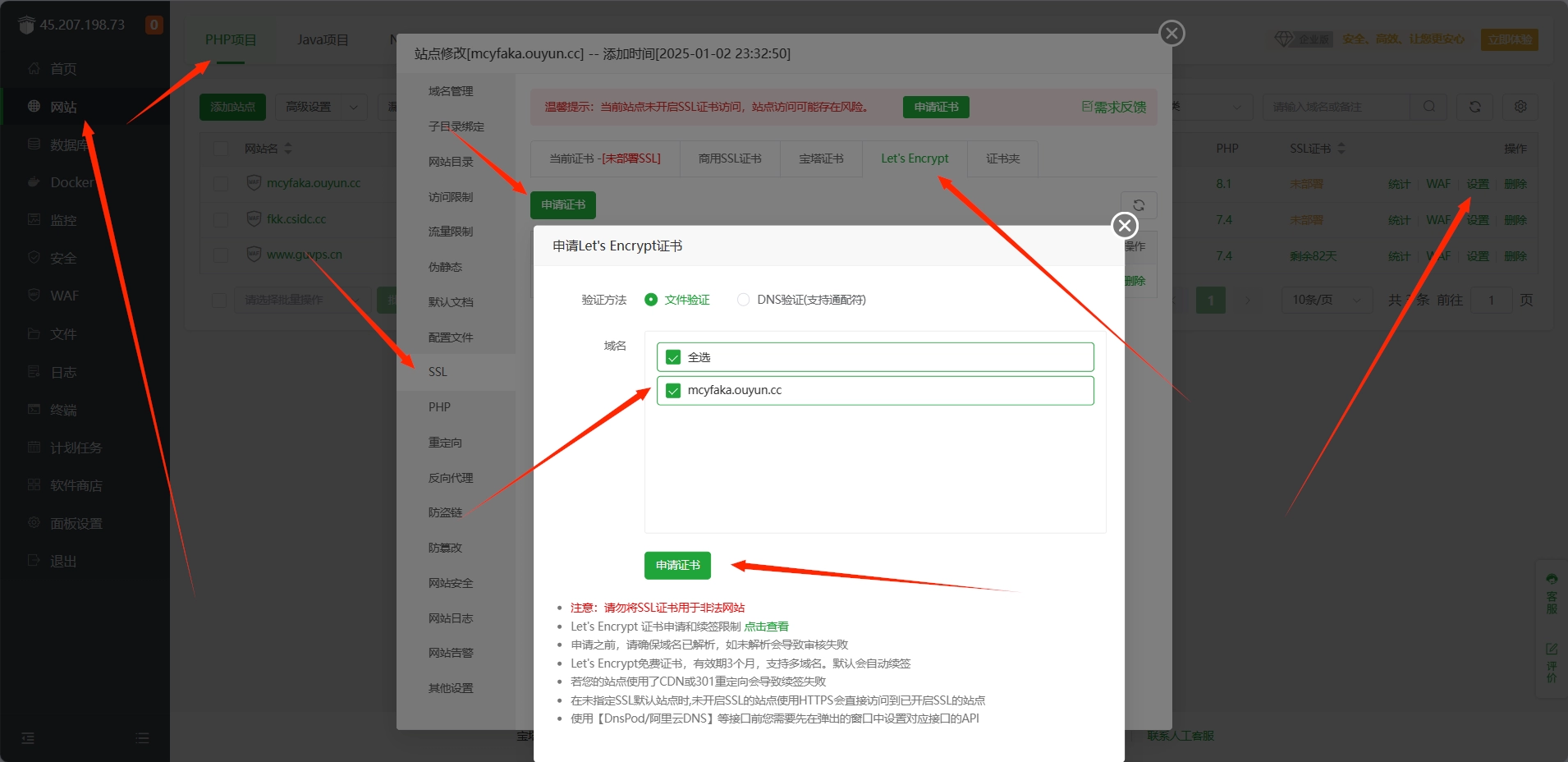Open the 10条/页 page size dropdown

pos(1327,300)
